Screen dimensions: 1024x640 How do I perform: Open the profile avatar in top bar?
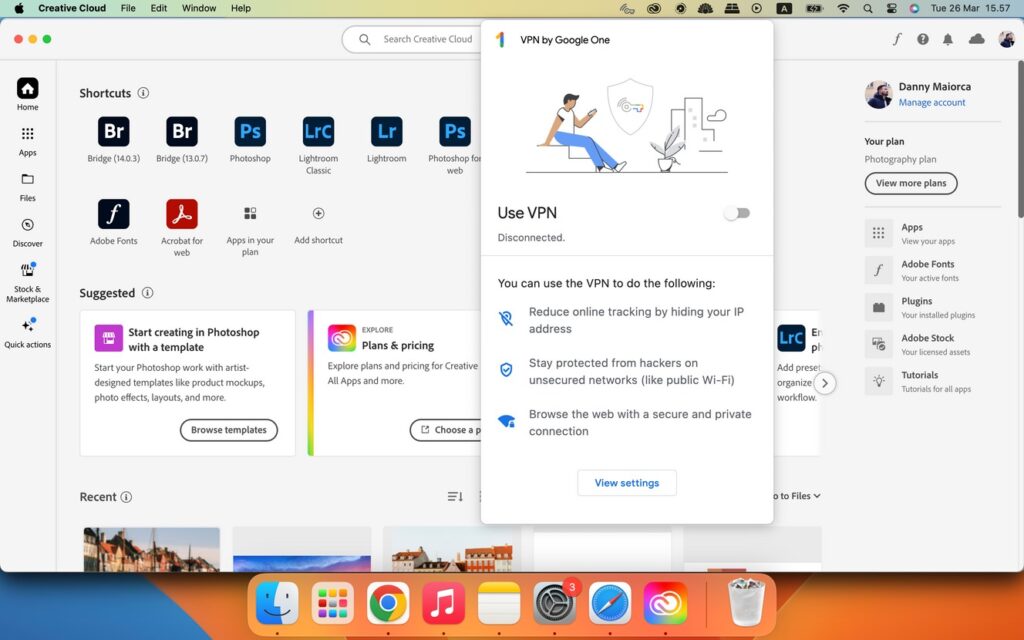tap(1006, 39)
